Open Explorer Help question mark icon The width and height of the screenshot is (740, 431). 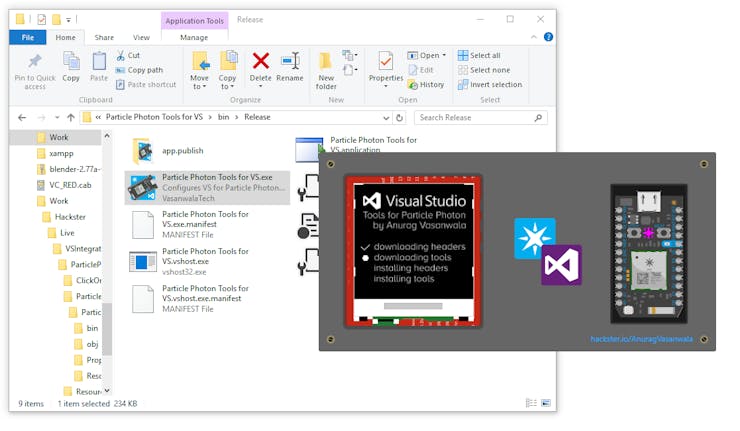[548, 37]
